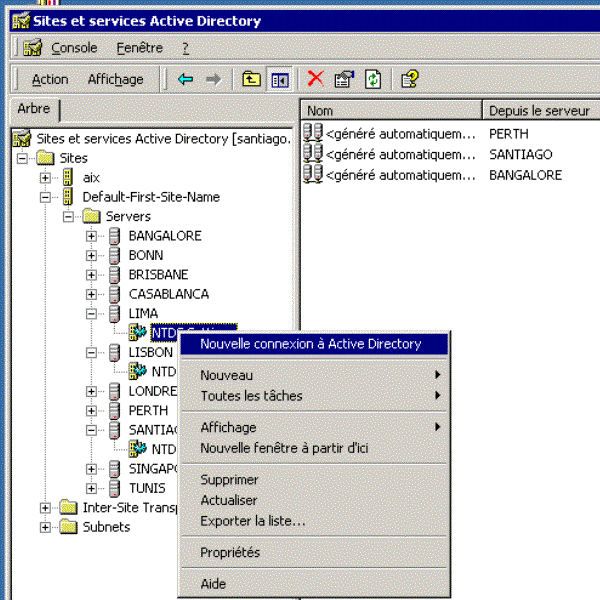Image resolution: width=600 pixels, height=600 pixels.
Task: Click the Action menu button
Action: (x=50, y=79)
